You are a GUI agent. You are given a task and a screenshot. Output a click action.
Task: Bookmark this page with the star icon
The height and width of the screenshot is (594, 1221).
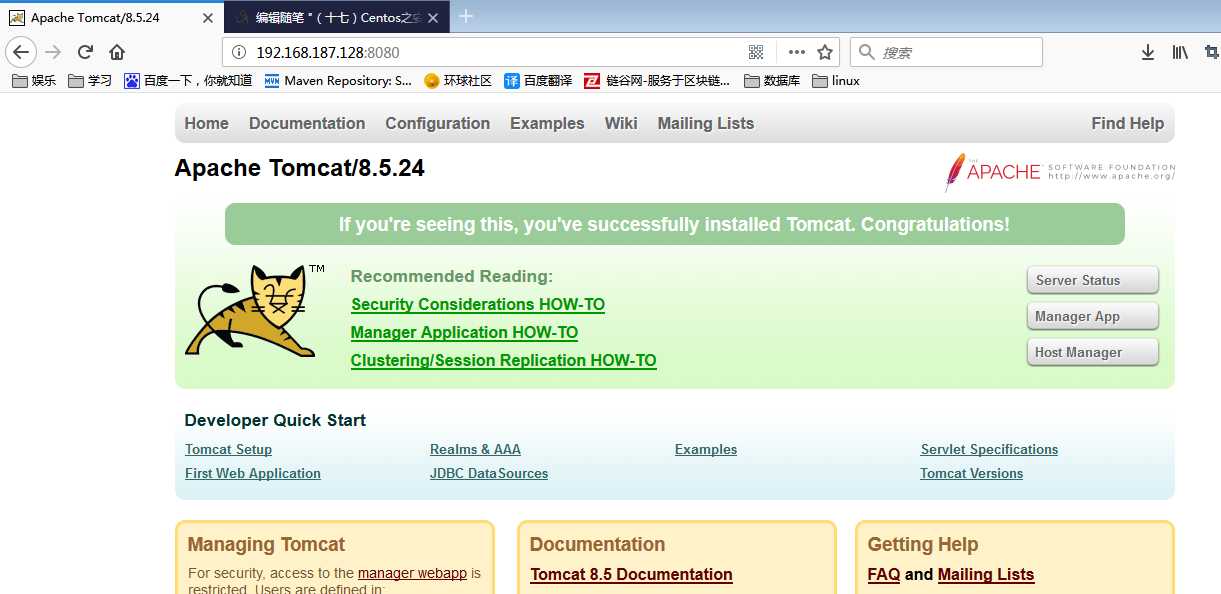(825, 52)
